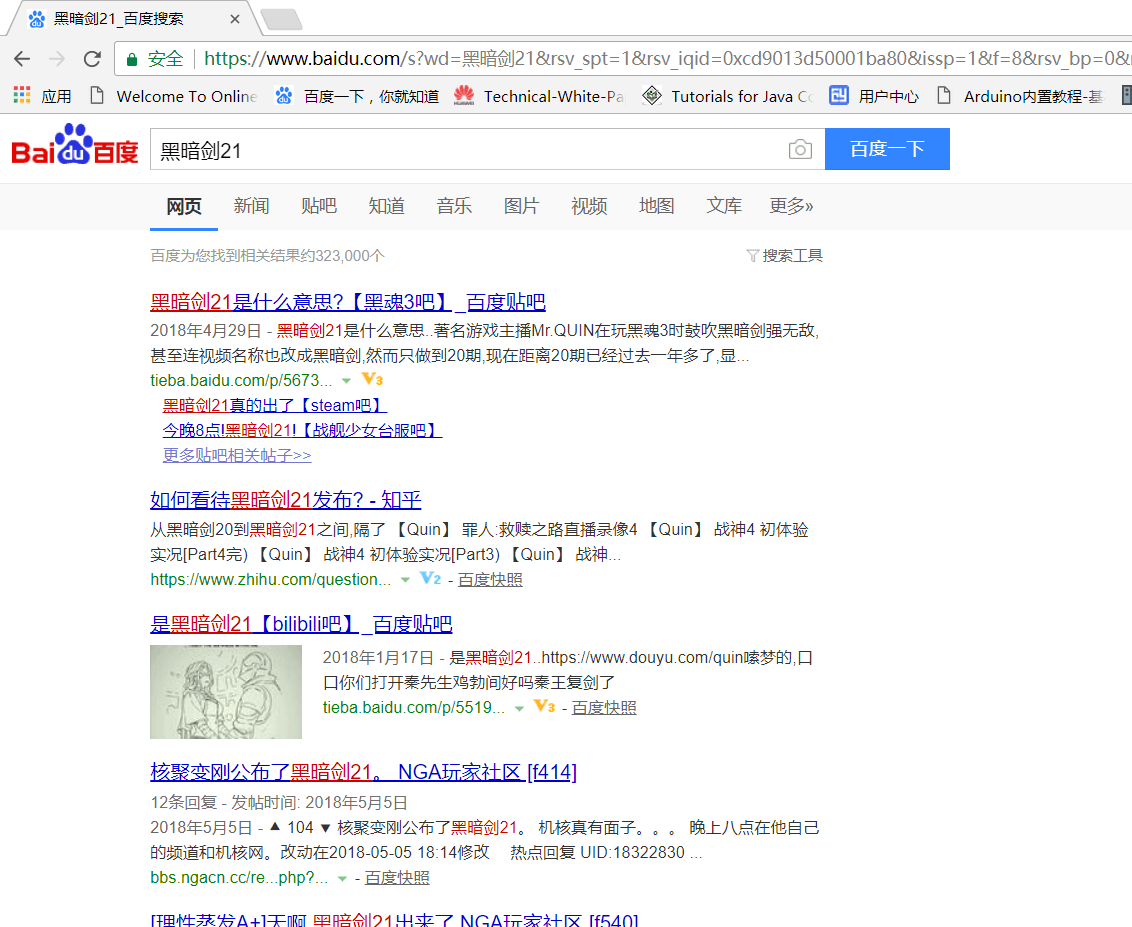Expand dropdown arrow next to bbs.ngacn.cc URL
This screenshot has width=1132, height=927.
(x=342, y=879)
